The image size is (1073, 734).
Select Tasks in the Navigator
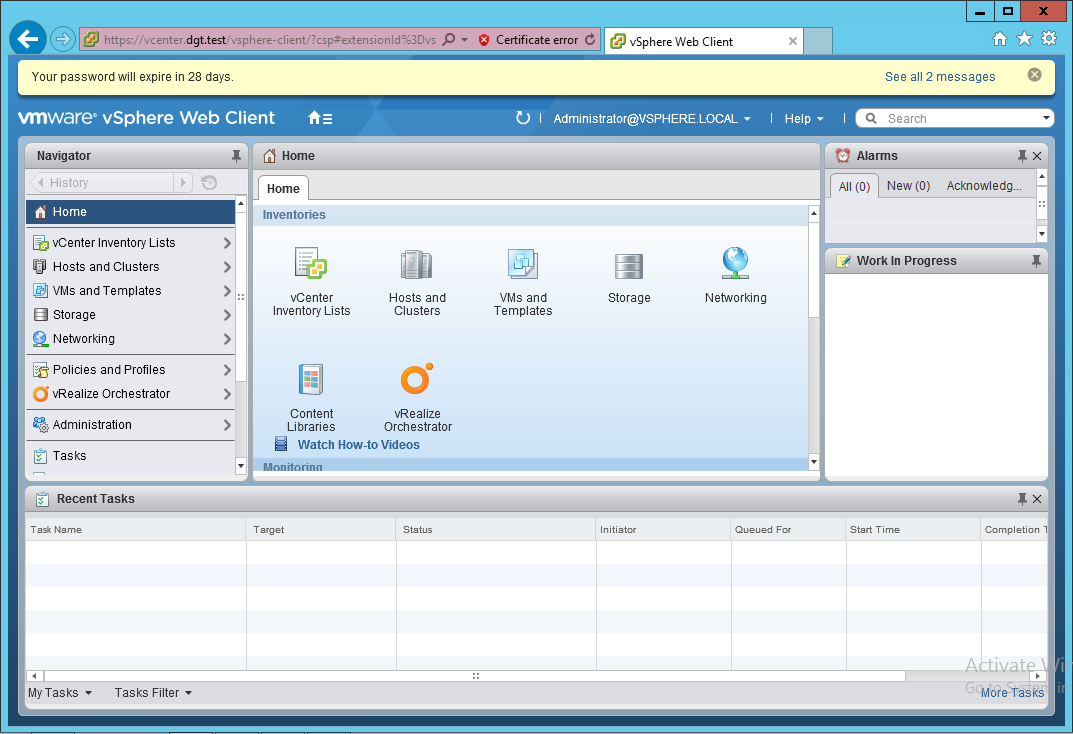pos(130,456)
